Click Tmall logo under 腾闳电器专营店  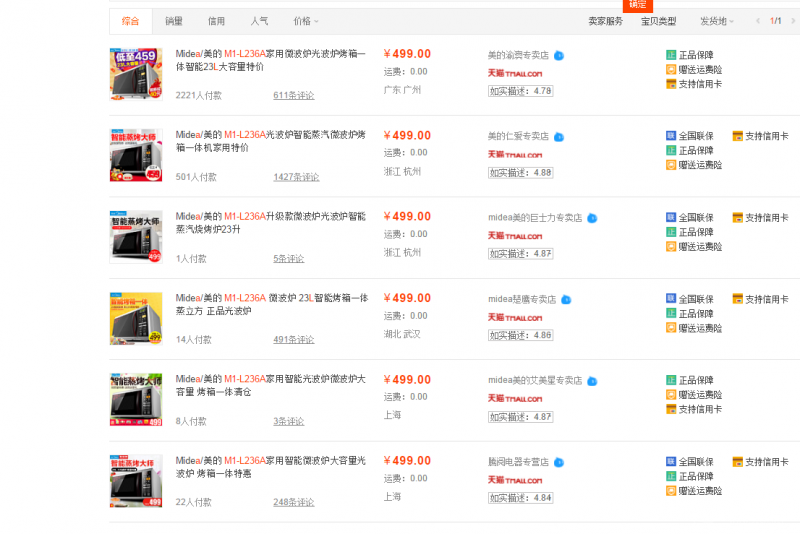[515, 480]
